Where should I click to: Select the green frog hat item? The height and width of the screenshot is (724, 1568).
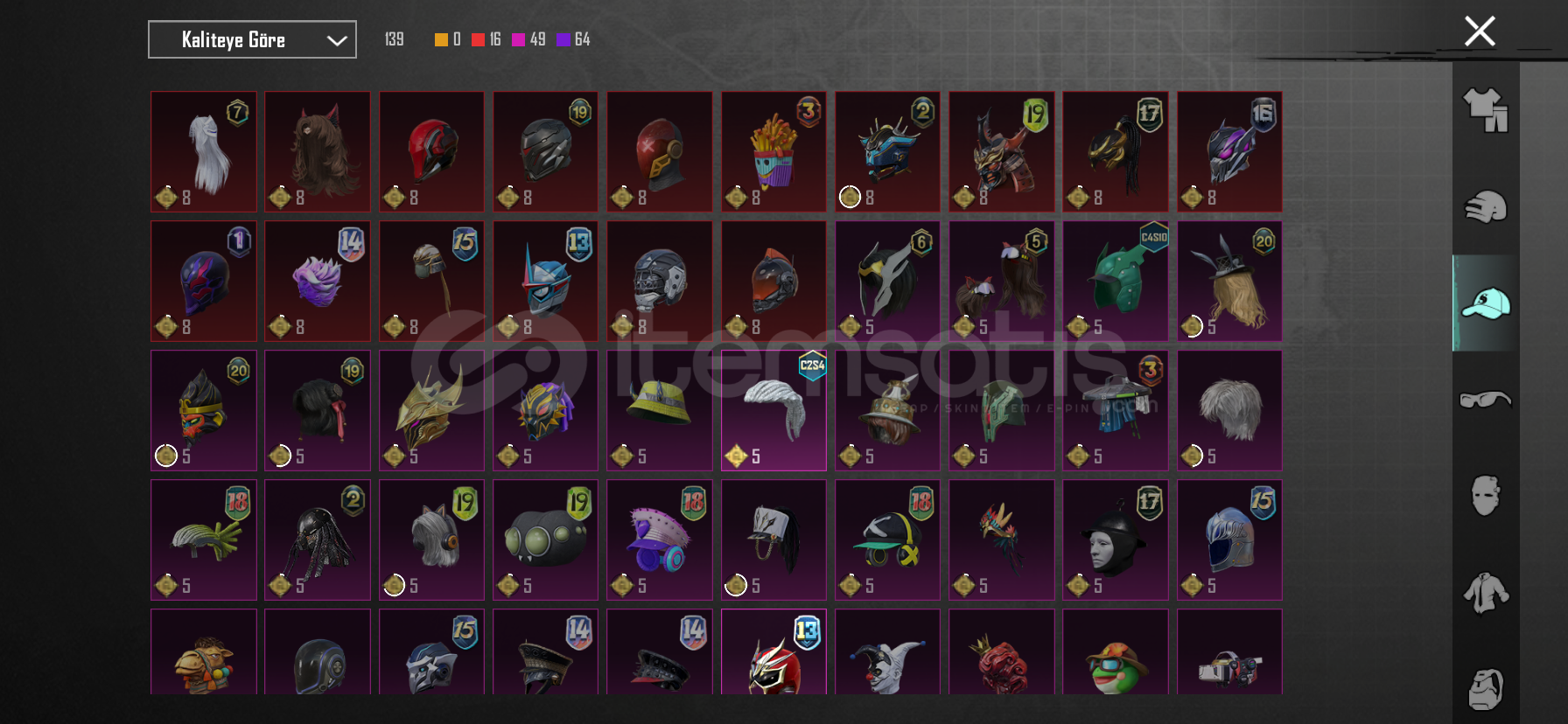(1115, 652)
